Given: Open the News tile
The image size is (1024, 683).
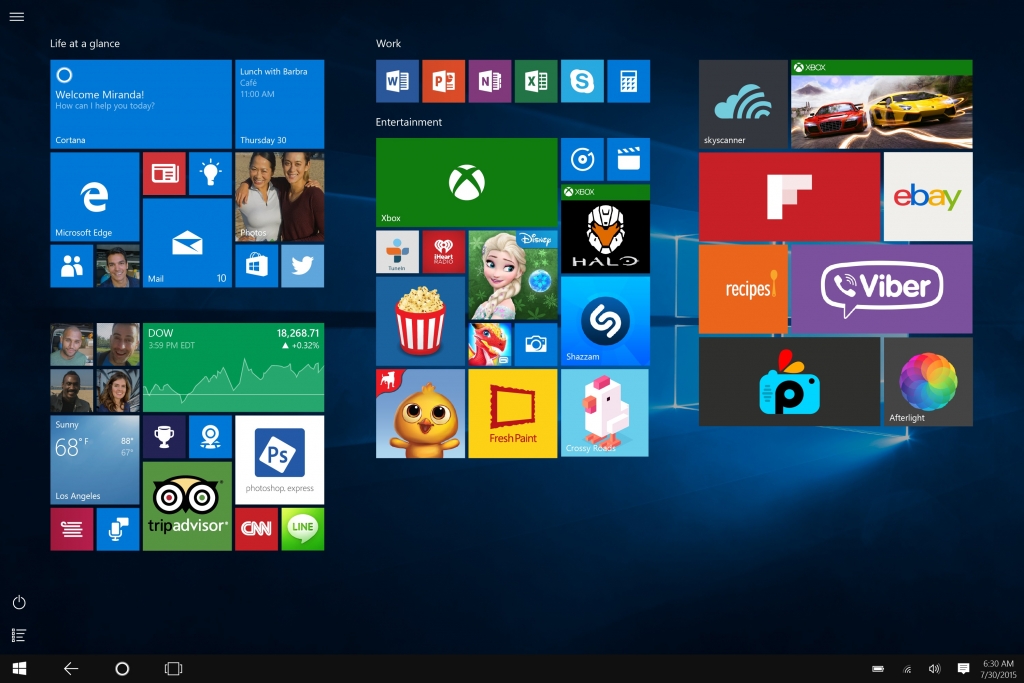Looking at the screenshot, I should [x=165, y=174].
